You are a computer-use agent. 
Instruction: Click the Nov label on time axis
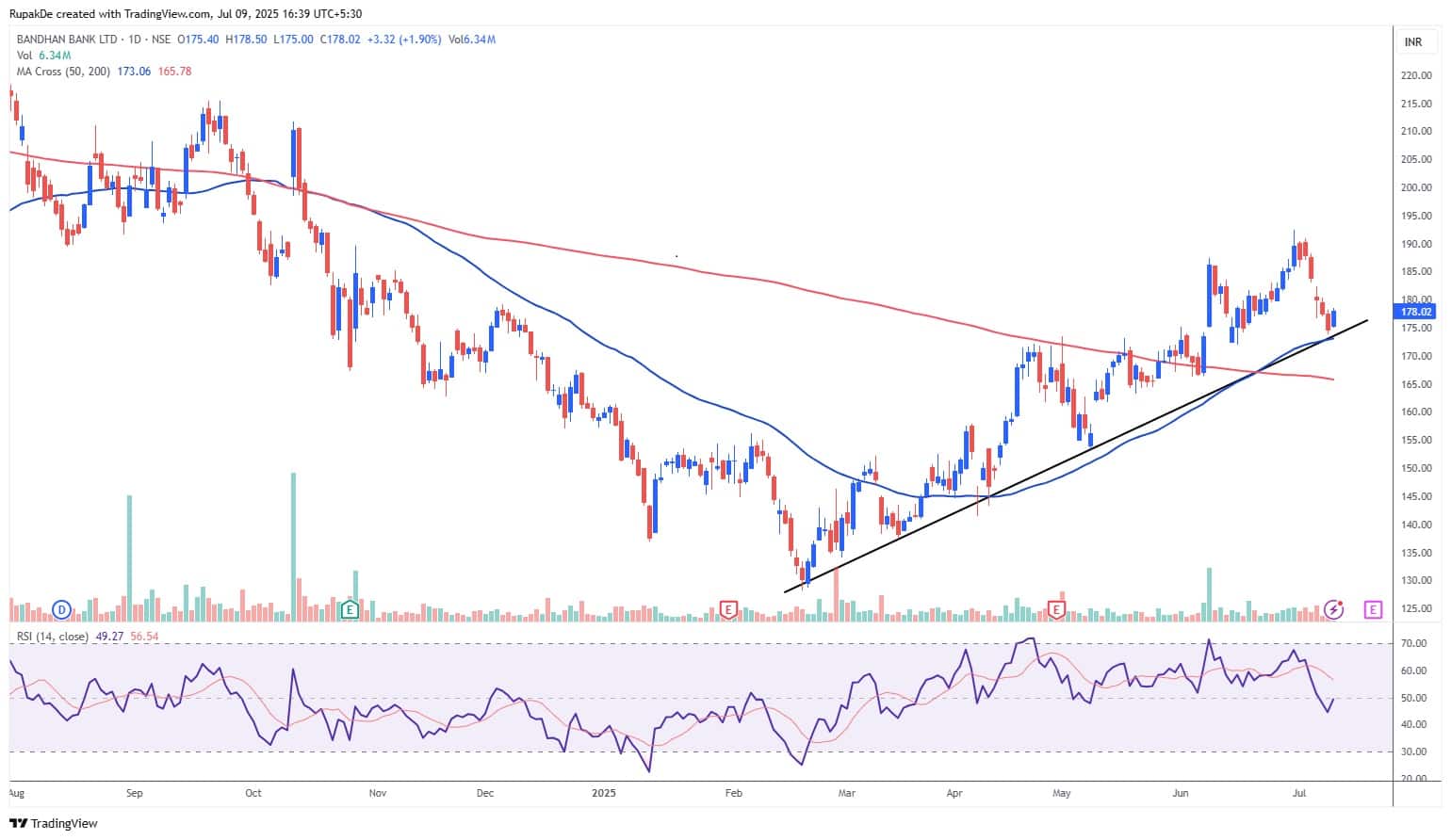378,793
